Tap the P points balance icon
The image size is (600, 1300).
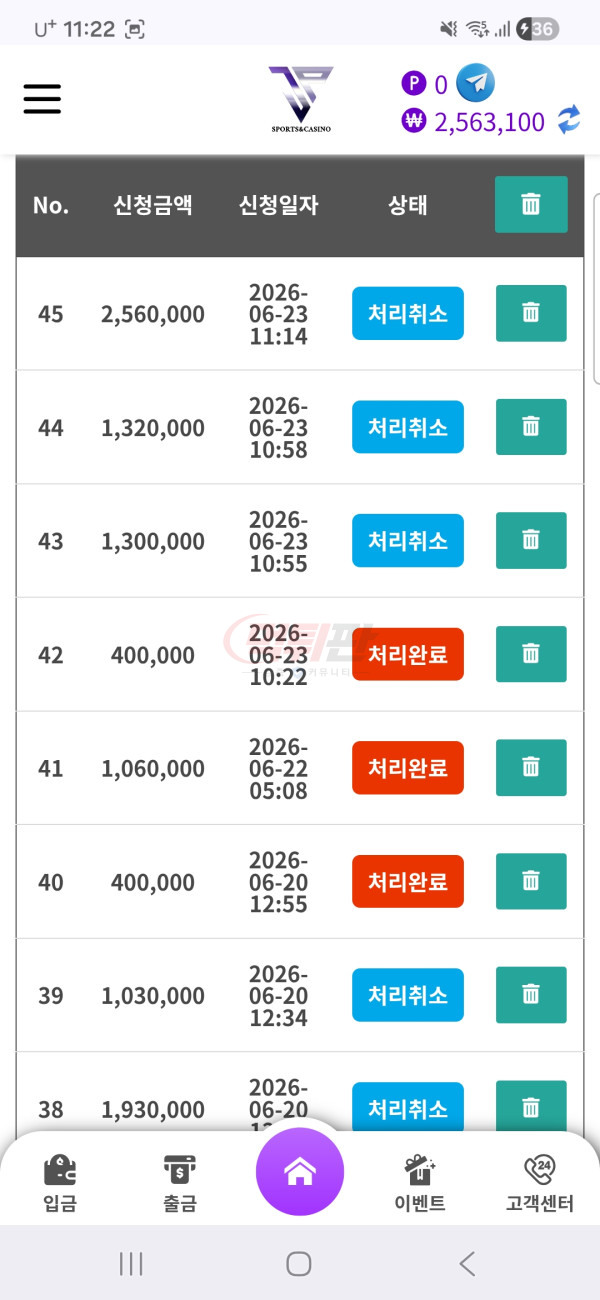(413, 84)
